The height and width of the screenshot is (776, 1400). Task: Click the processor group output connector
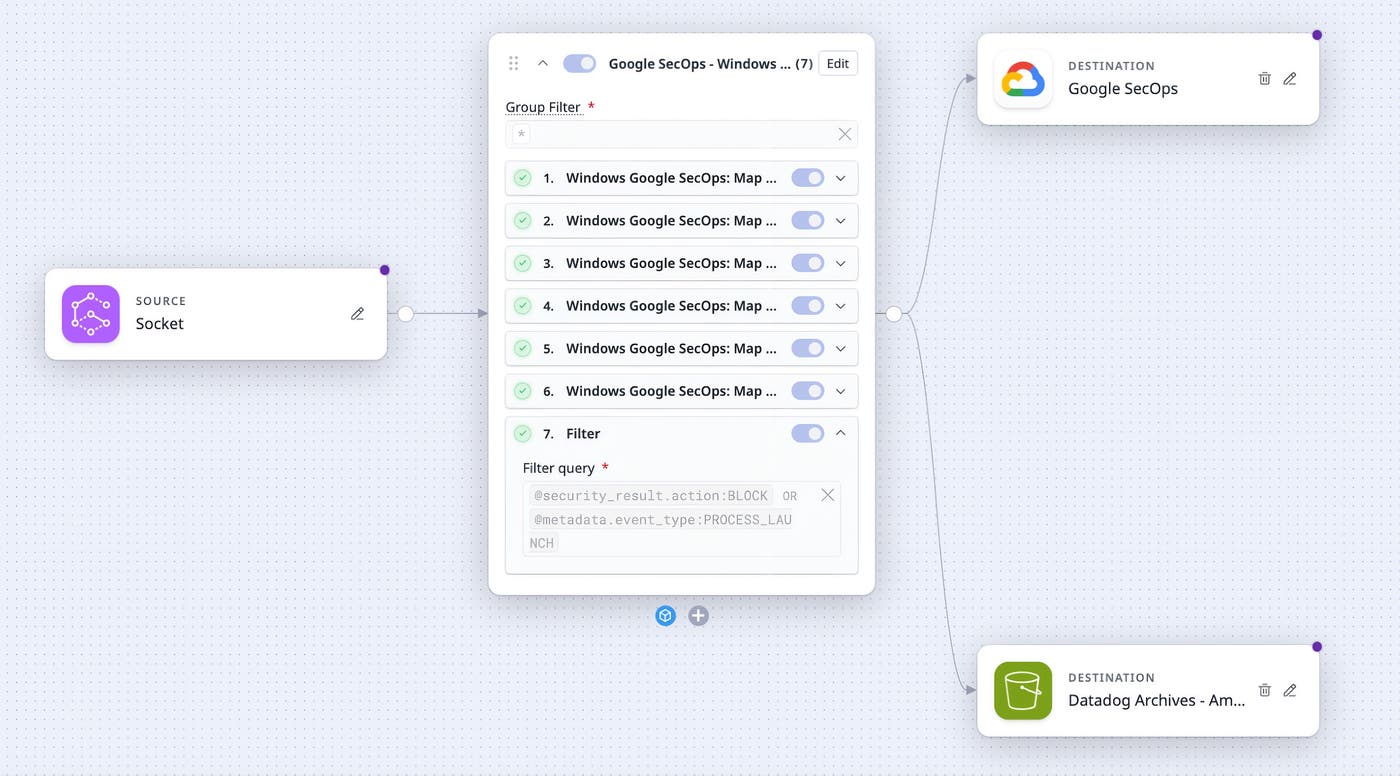[894, 314]
